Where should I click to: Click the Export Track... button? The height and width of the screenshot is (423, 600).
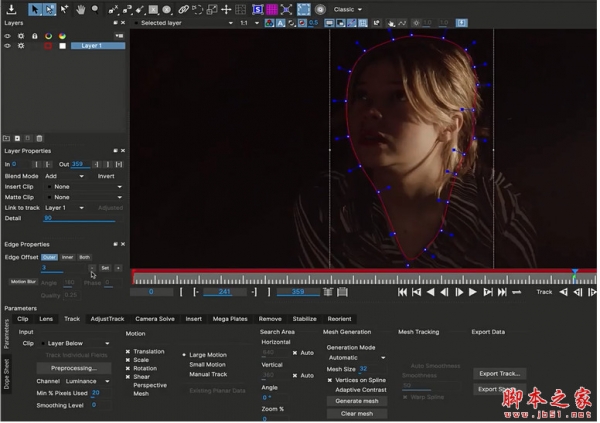(x=499, y=374)
